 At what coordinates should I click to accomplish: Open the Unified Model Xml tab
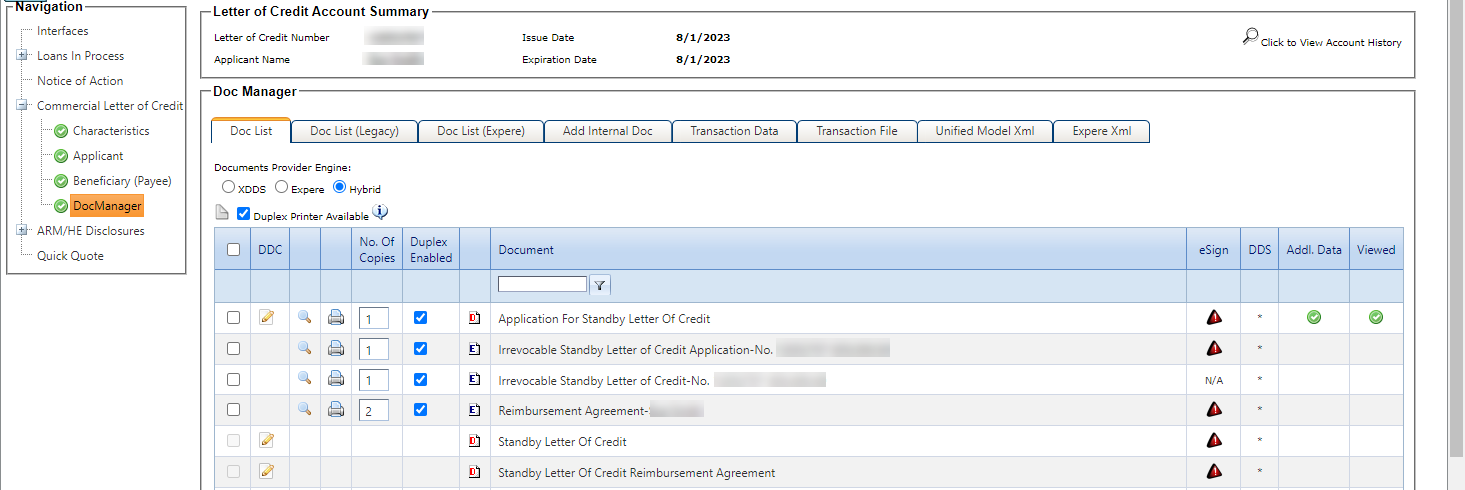point(985,131)
